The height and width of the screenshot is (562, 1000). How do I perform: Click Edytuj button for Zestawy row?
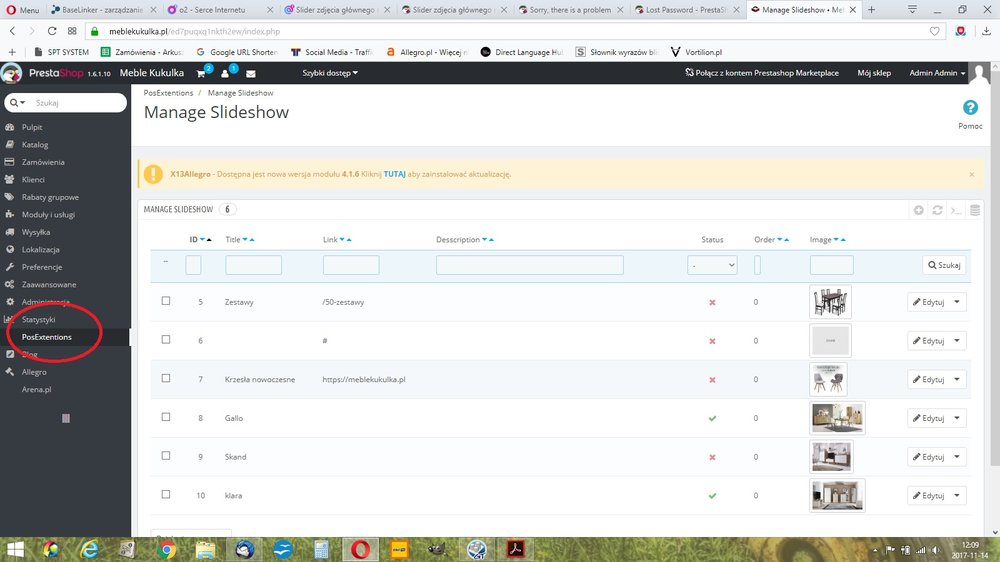[929, 302]
